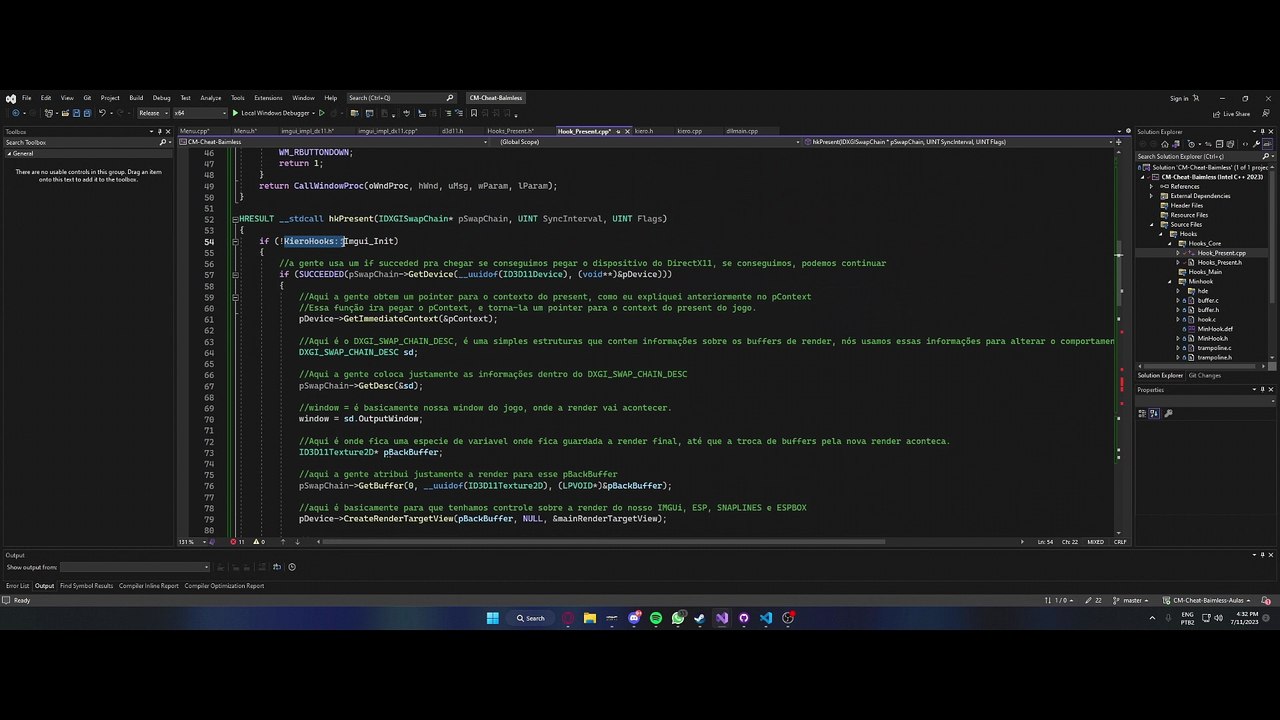This screenshot has width=1280, height=720.
Task: Click the errors count indicator
Action: pos(238,542)
